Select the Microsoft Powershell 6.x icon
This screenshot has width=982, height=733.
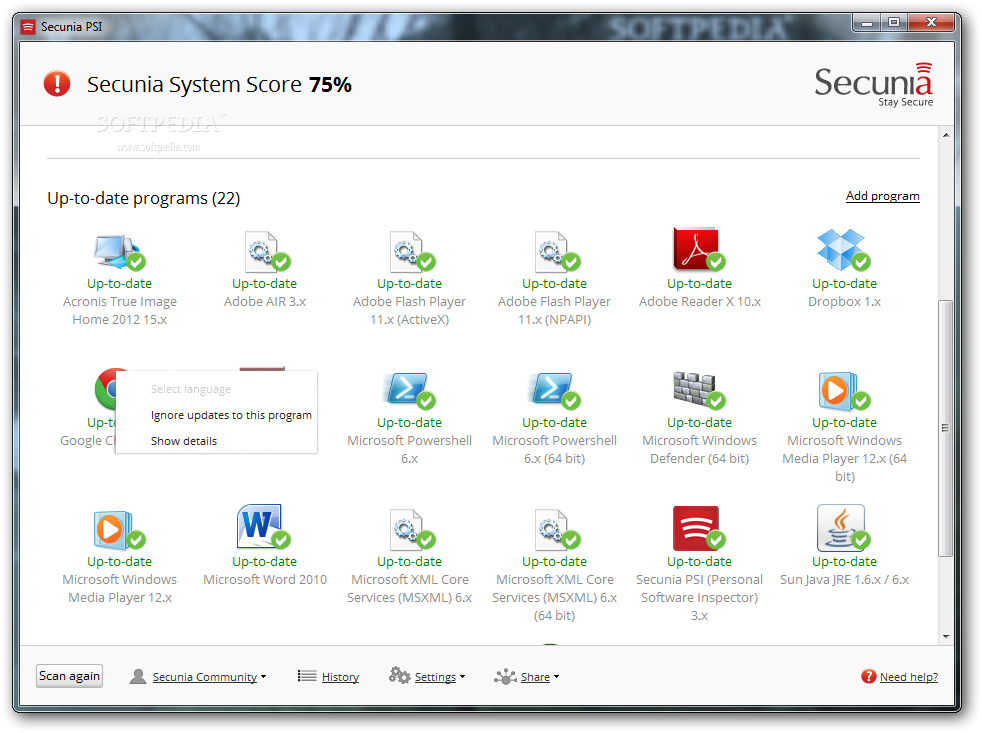coord(409,390)
